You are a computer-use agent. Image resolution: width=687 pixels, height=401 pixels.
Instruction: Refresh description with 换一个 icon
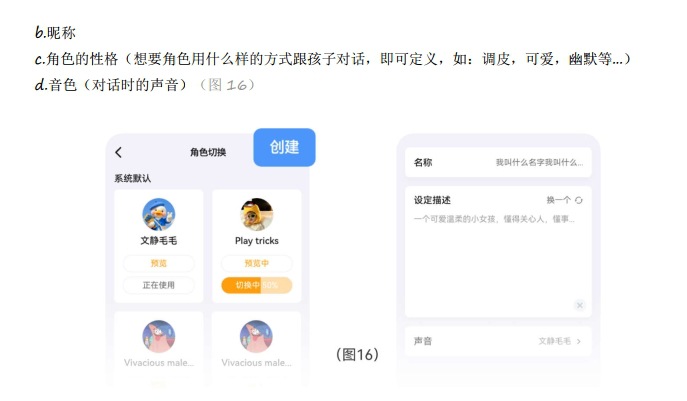(x=579, y=200)
